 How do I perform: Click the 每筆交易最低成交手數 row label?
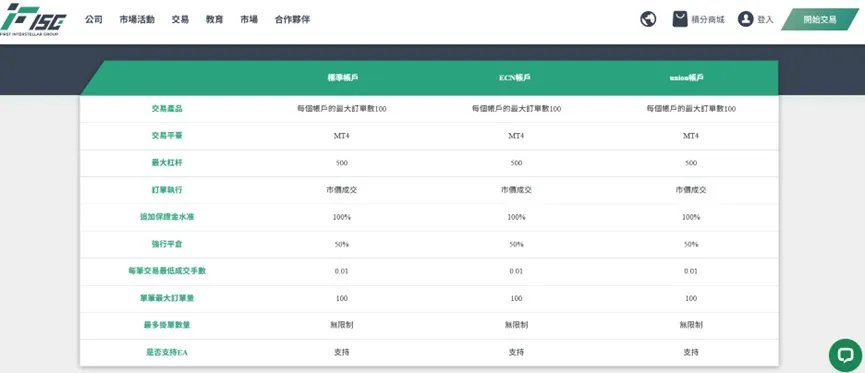[167, 271]
